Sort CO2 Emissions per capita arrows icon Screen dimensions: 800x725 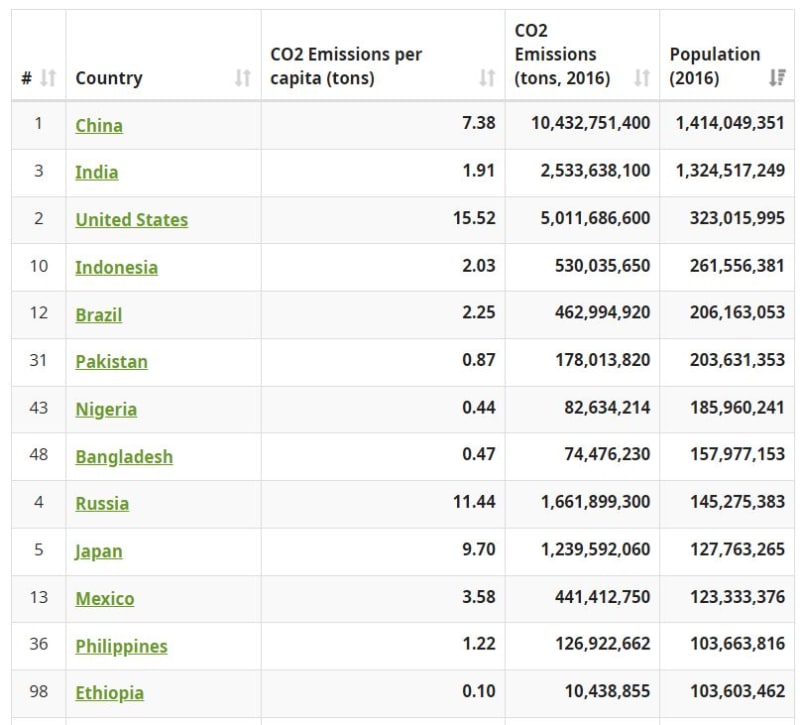(487, 78)
